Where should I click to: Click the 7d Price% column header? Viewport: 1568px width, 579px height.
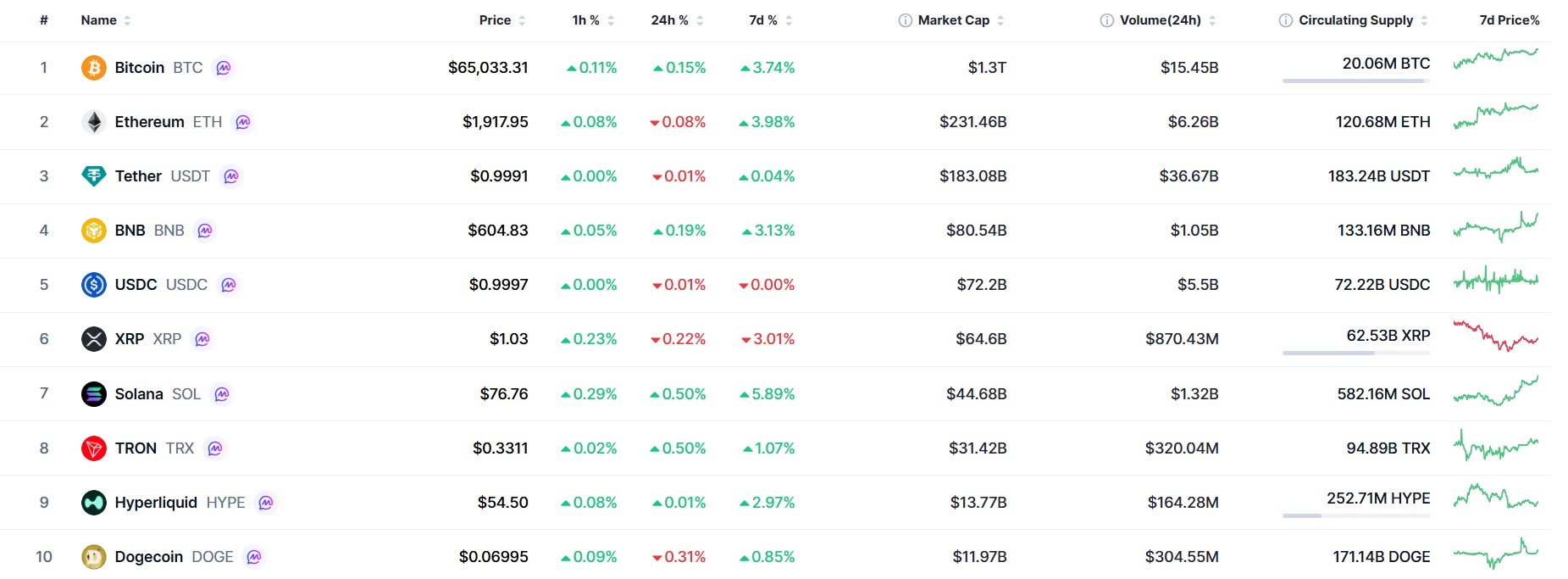click(1510, 20)
